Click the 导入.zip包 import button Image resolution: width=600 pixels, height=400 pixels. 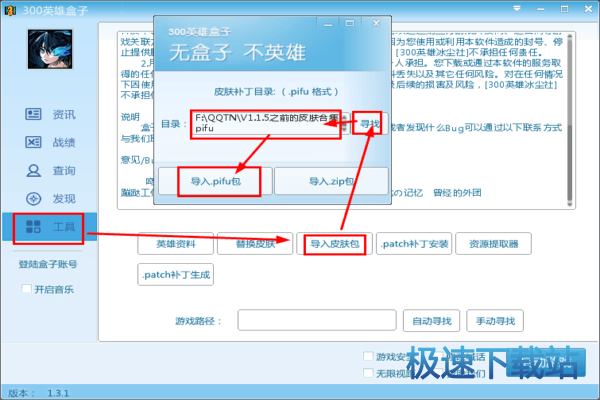(331, 181)
